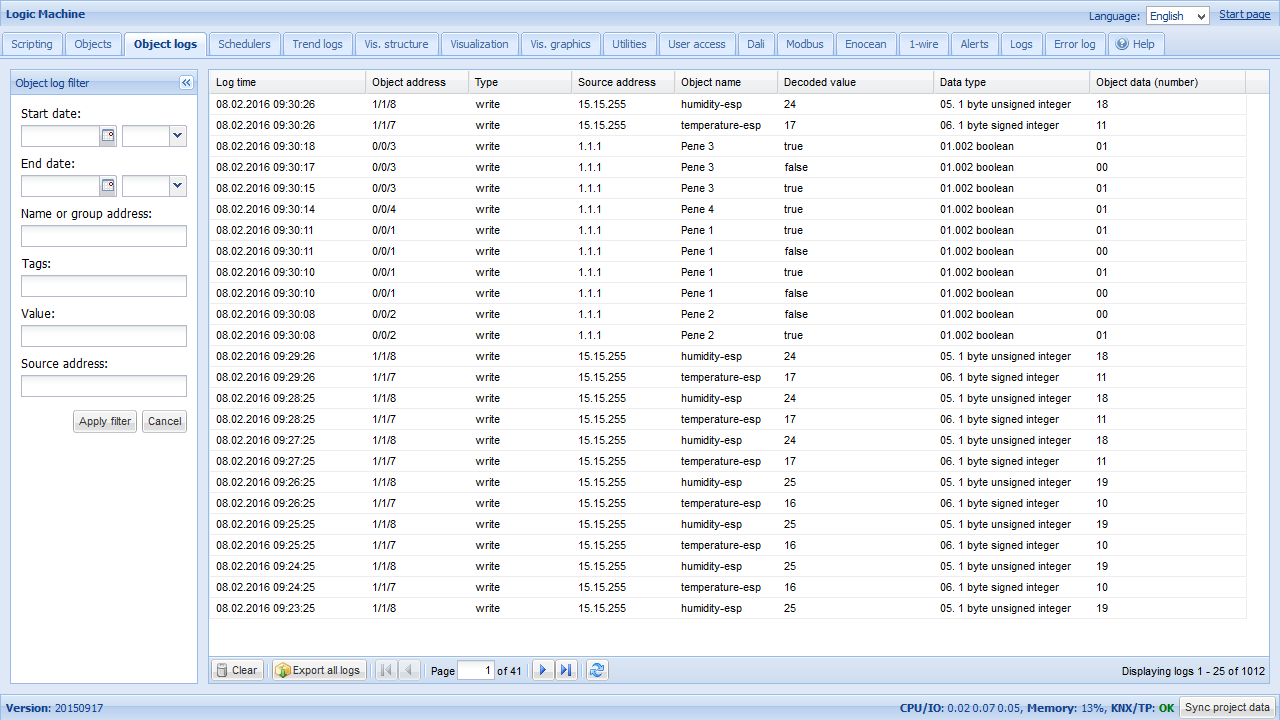Open the Objects tab
This screenshot has width=1280, height=720.
pyautogui.click(x=93, y=44)
